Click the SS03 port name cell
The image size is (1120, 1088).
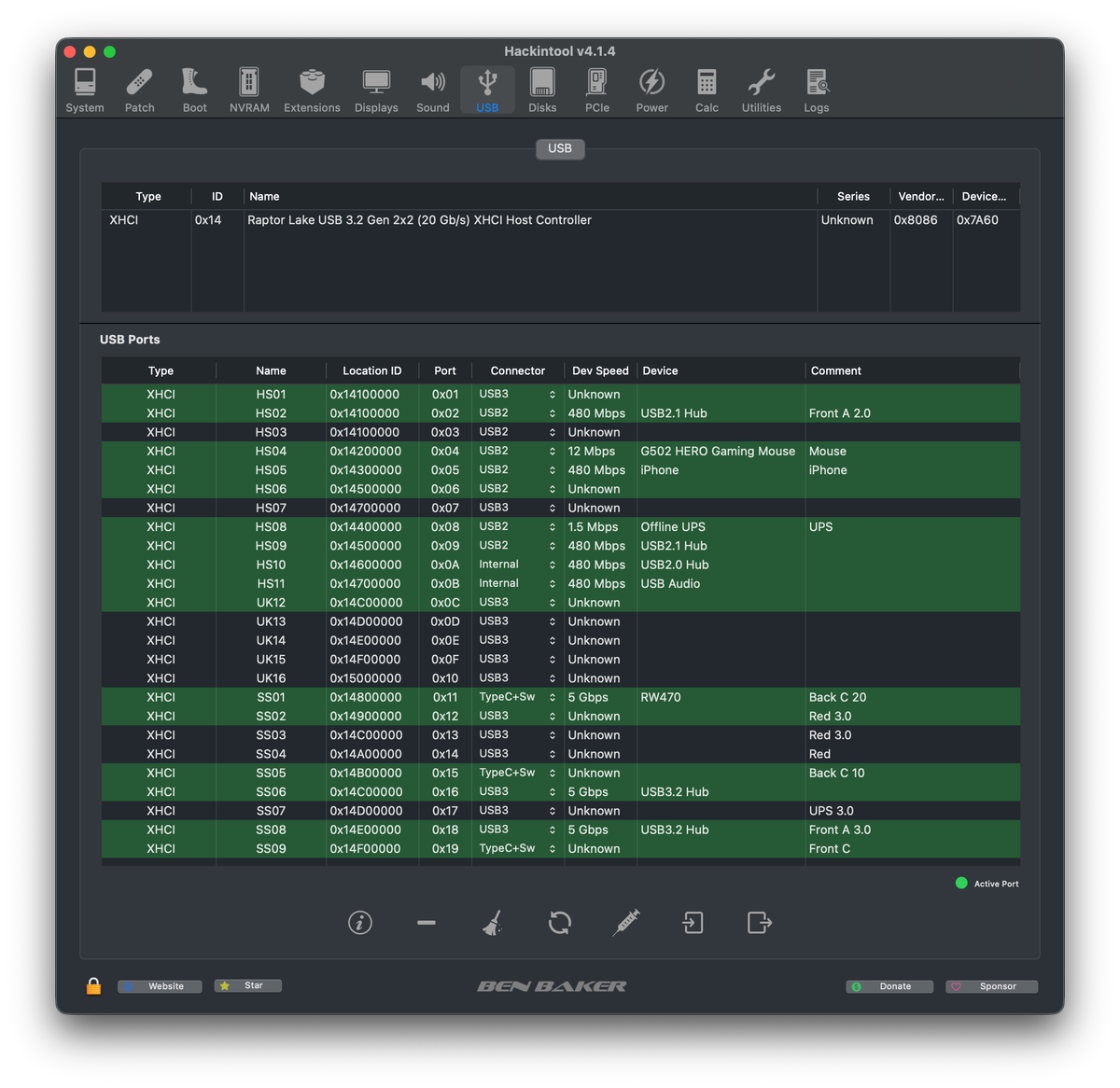click(x=271, y=735)
